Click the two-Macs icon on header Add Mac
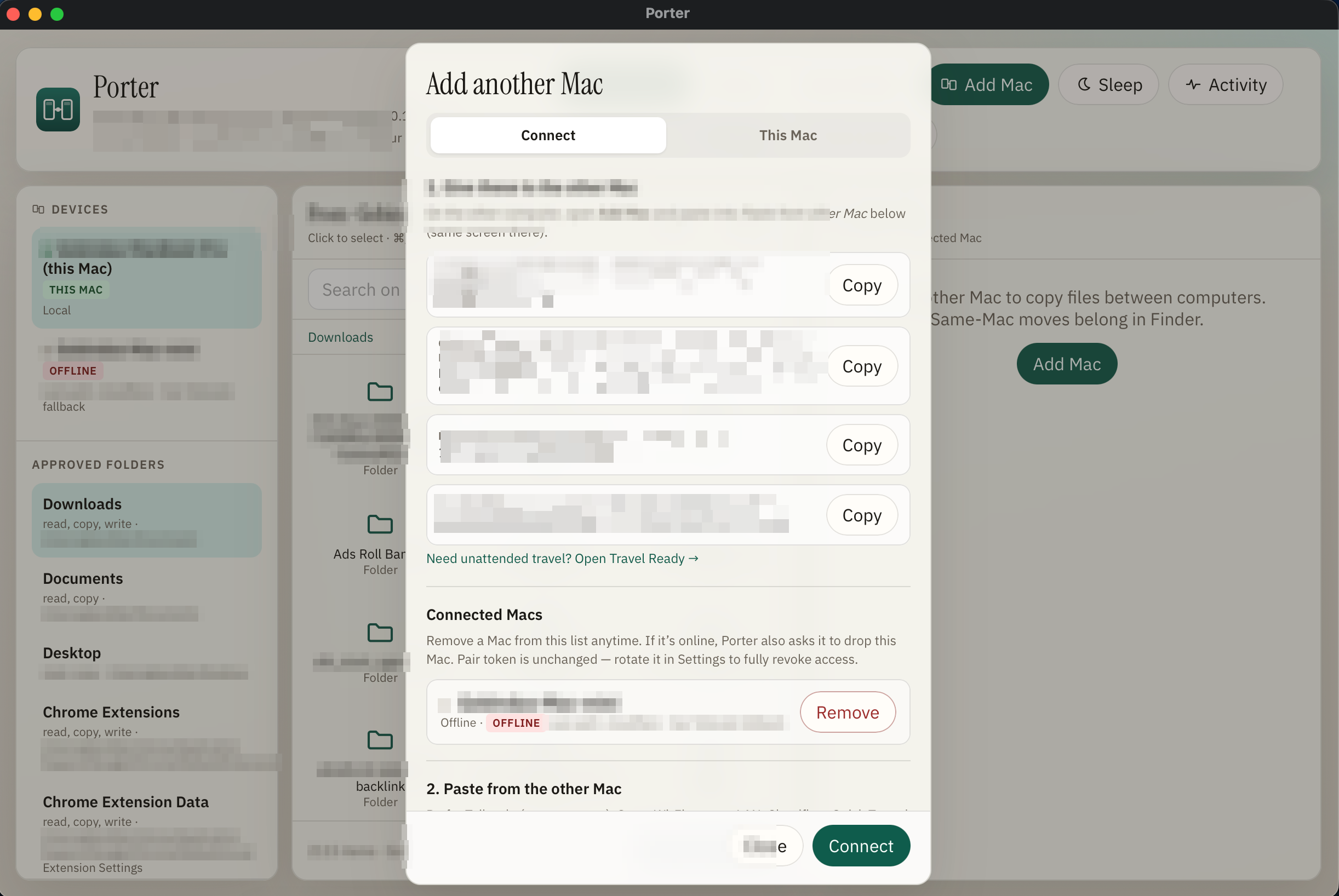 click(x=949, y=84)
